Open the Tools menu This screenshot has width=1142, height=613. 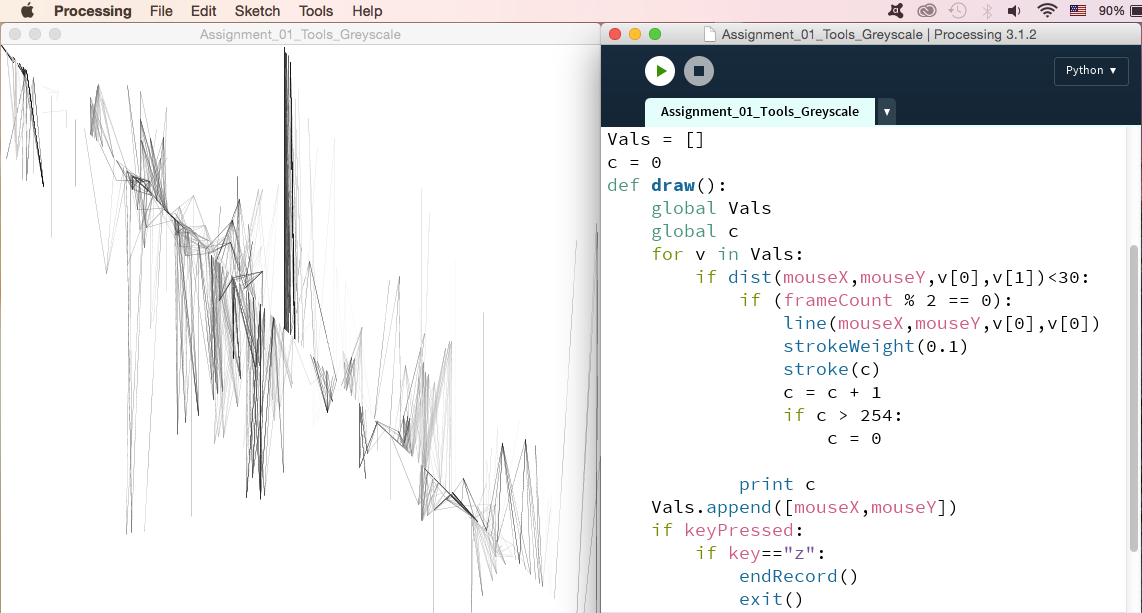click(x=315, y=11)
